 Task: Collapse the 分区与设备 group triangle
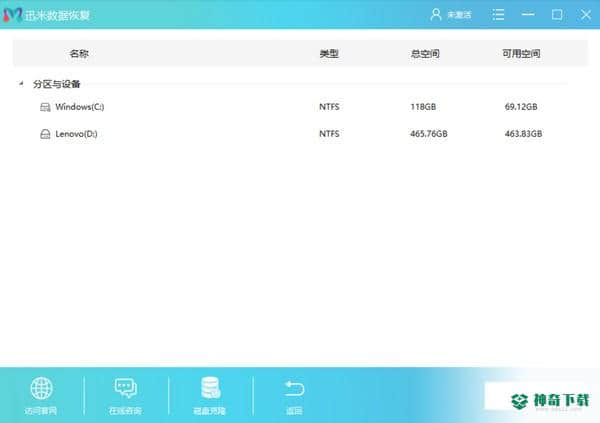21,83
